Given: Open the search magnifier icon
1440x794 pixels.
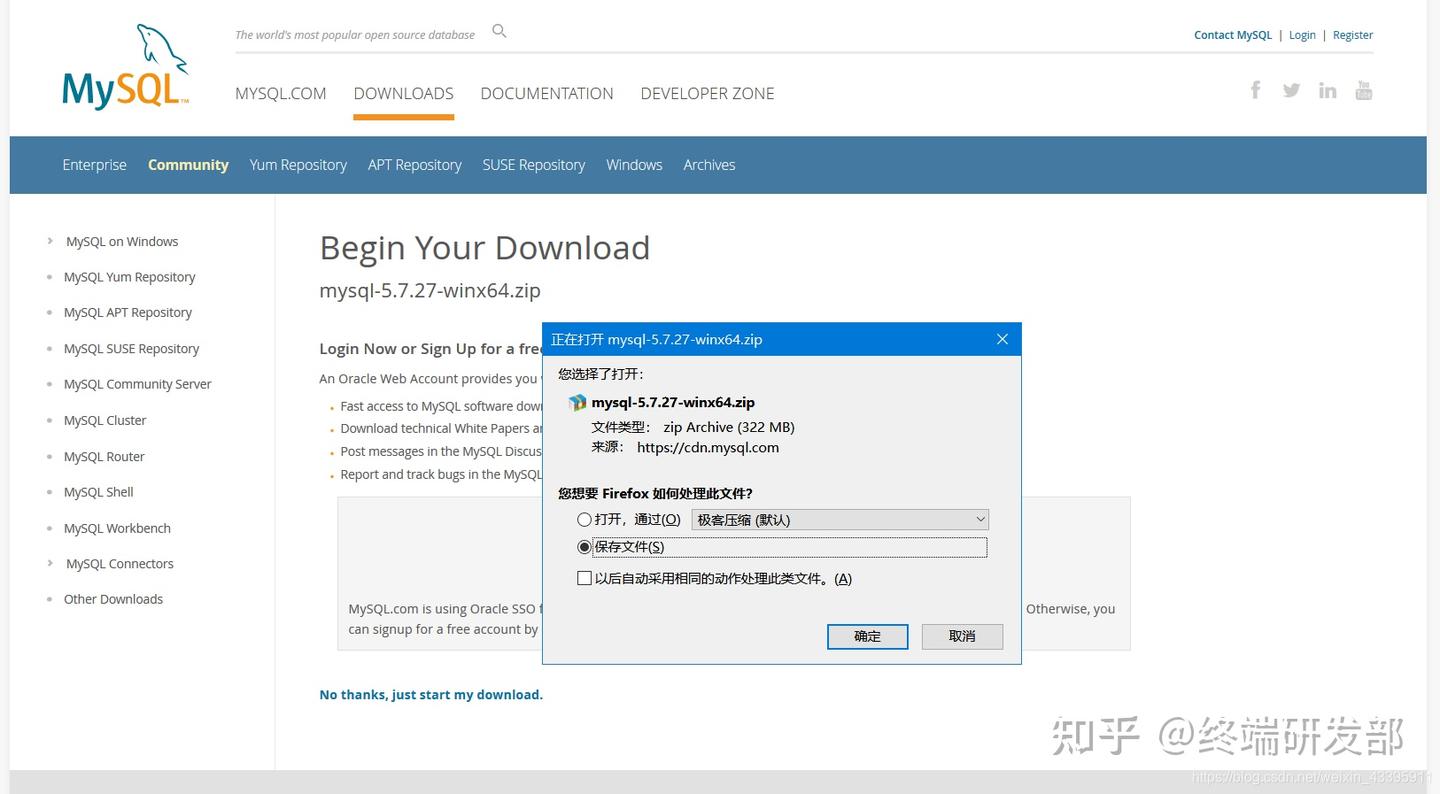Looking at the screenshot, I should pyautogui.click(x=498, y=30).
